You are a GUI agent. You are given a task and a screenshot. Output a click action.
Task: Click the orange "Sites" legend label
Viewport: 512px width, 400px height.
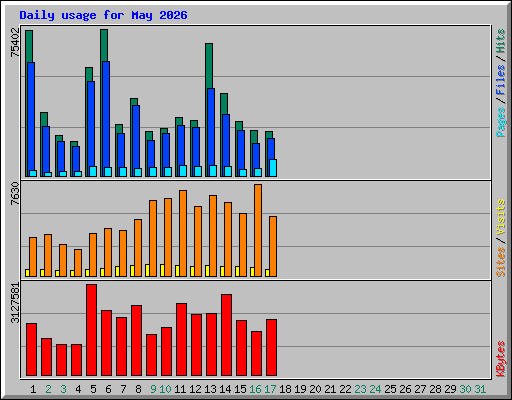click(501, 262)
